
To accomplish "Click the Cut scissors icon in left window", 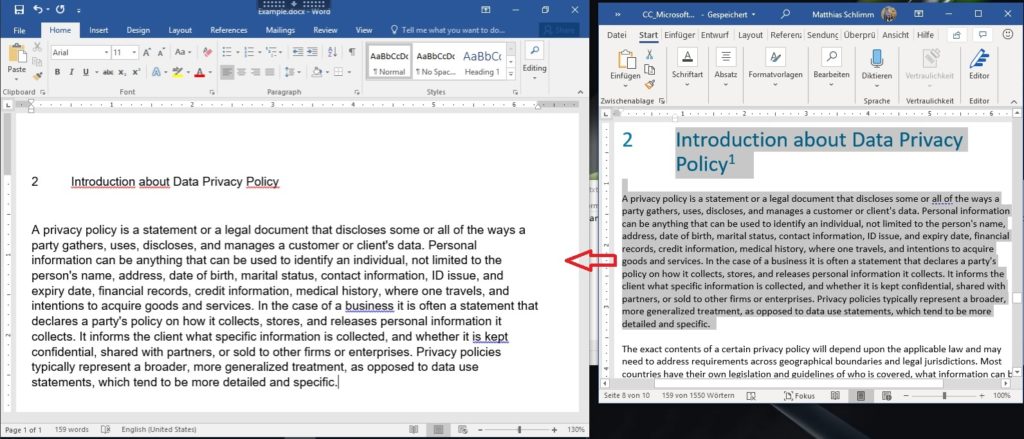I will click(x=37, y=47).
